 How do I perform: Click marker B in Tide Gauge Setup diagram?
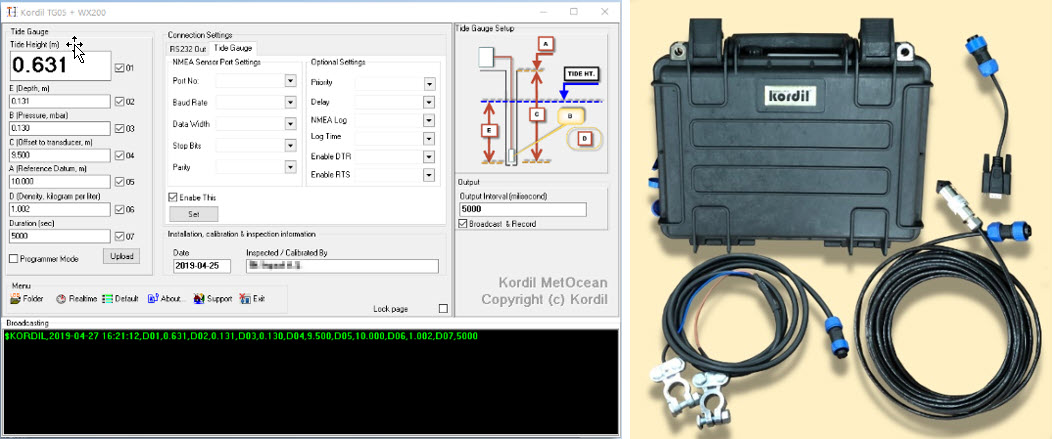coord(570,116)
